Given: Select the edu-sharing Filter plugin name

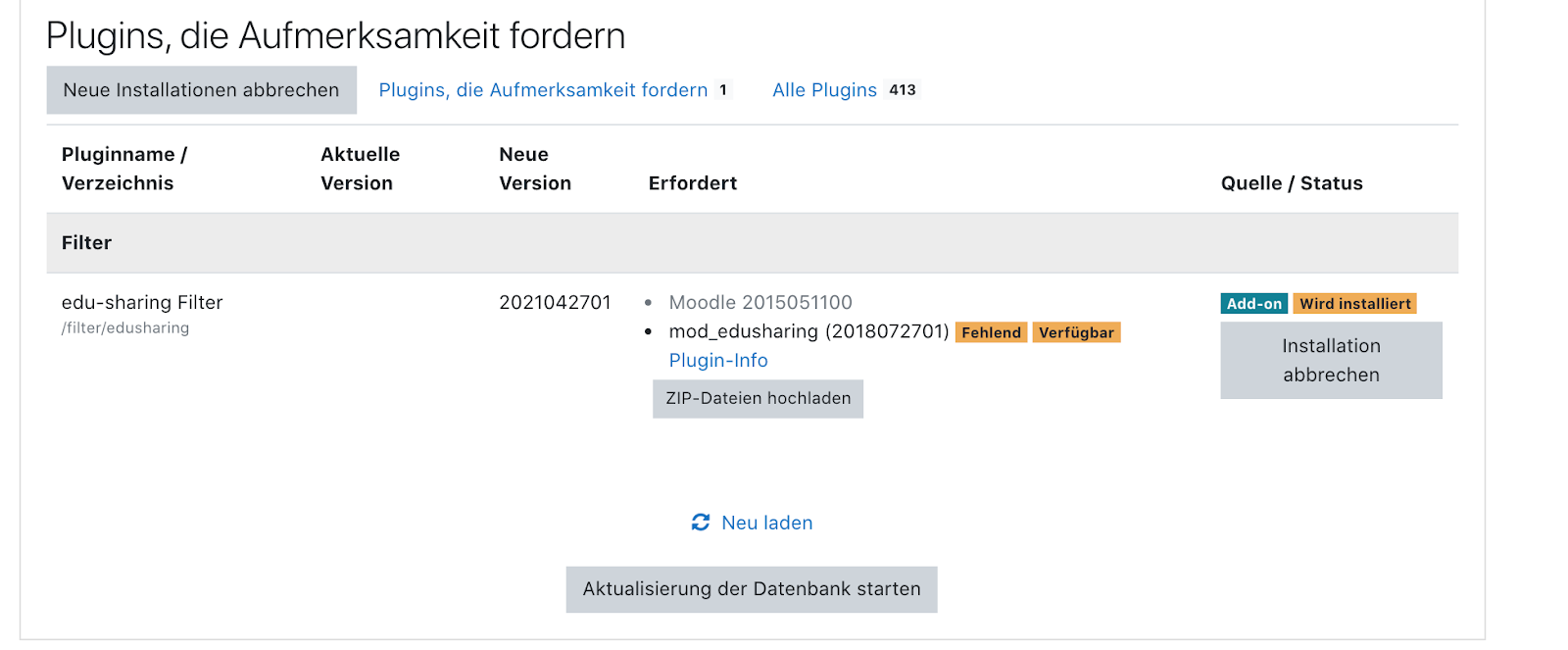Looking at the screenshot, I should [x=142, y=302].
